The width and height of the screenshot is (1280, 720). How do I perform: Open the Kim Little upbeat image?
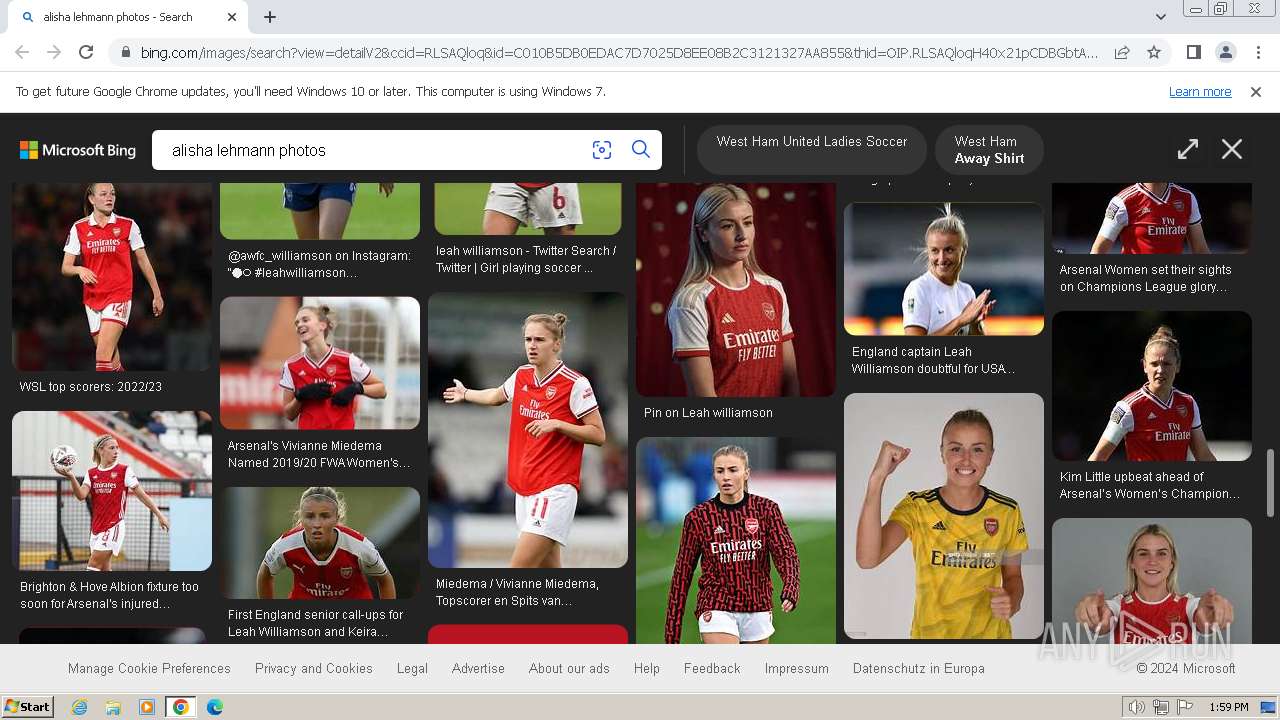(x=1152, y=386)
